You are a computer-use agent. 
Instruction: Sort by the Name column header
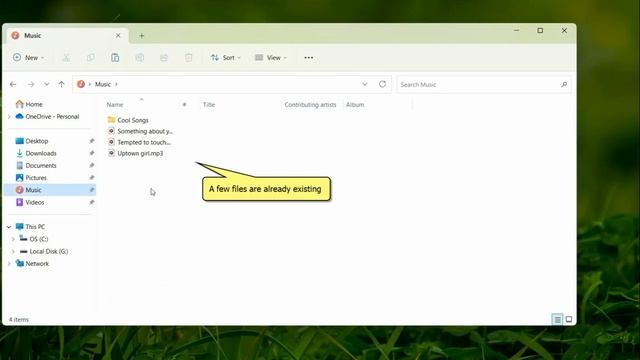(115, 105)
